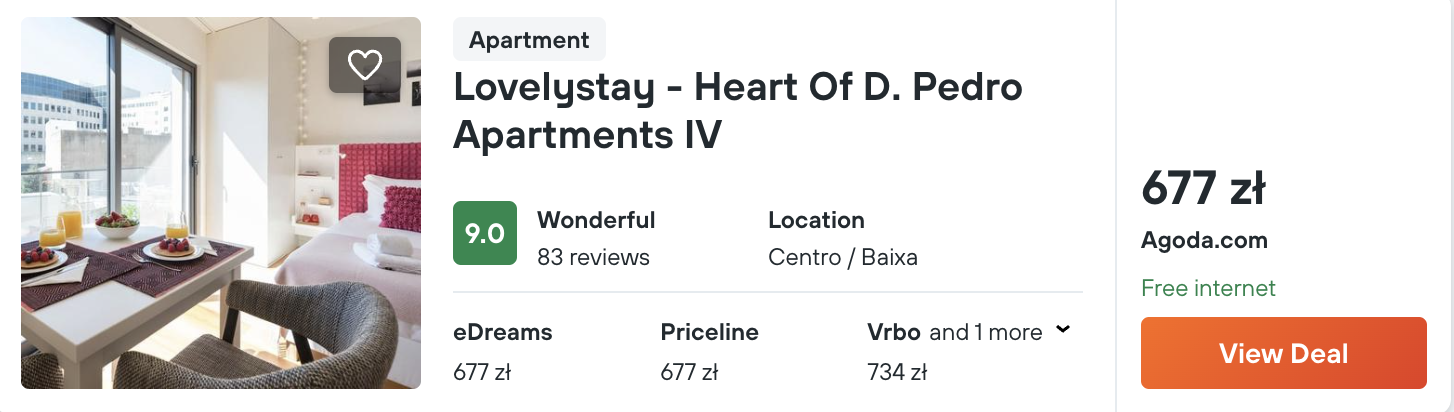
Task: Click the 677 zł price under Priceline
Action: (x=690, y=373)
